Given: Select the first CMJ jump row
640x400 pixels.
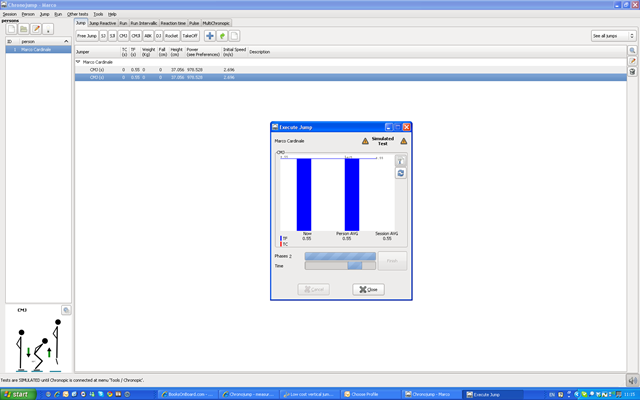Looking at the screenshot, I should 351,70.
